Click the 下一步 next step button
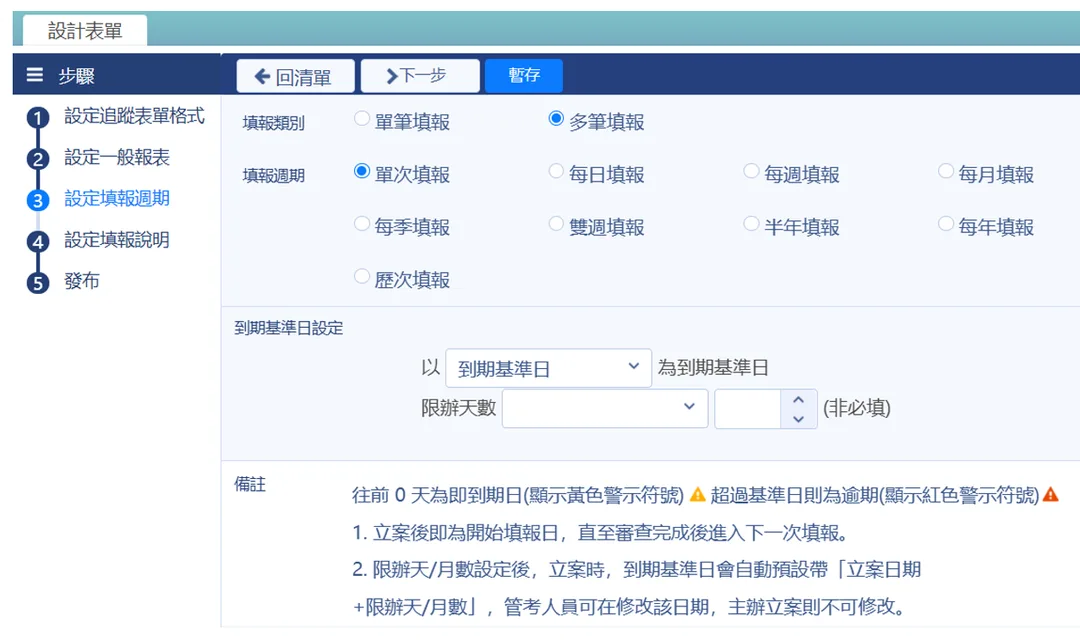1080x641 pixels. coord(419,76)
